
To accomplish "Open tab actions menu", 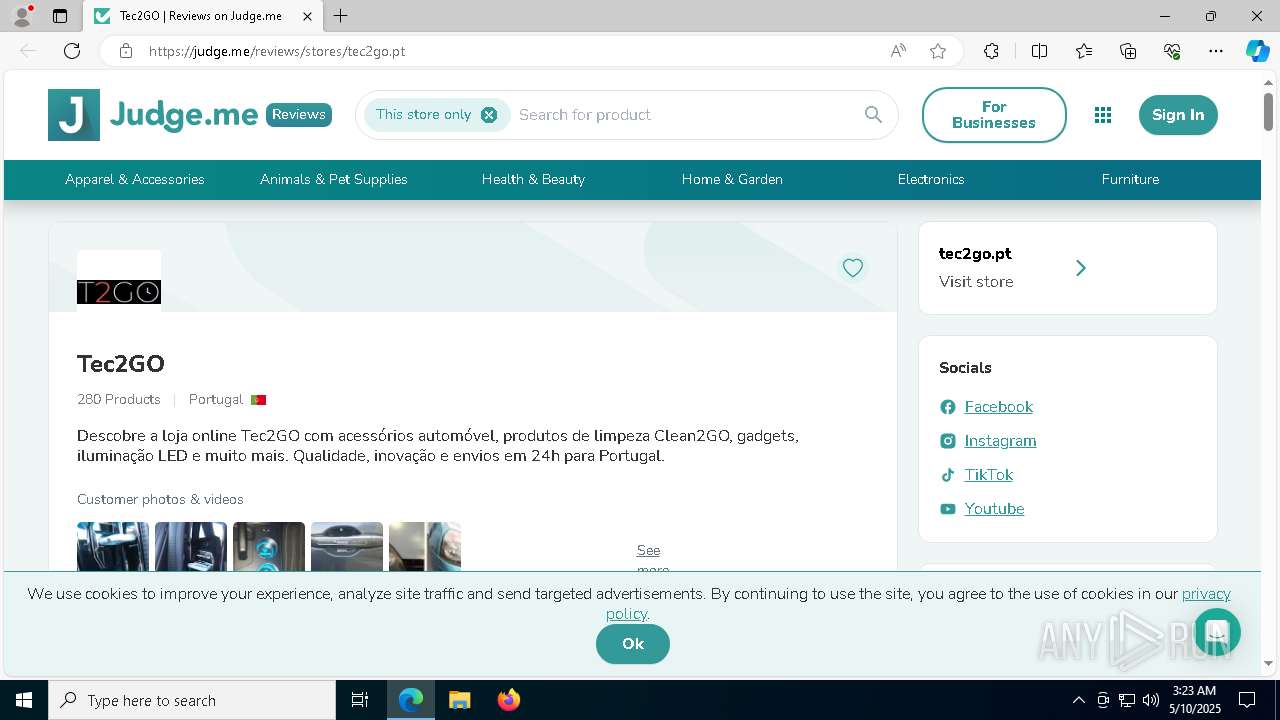I will 60,16.
